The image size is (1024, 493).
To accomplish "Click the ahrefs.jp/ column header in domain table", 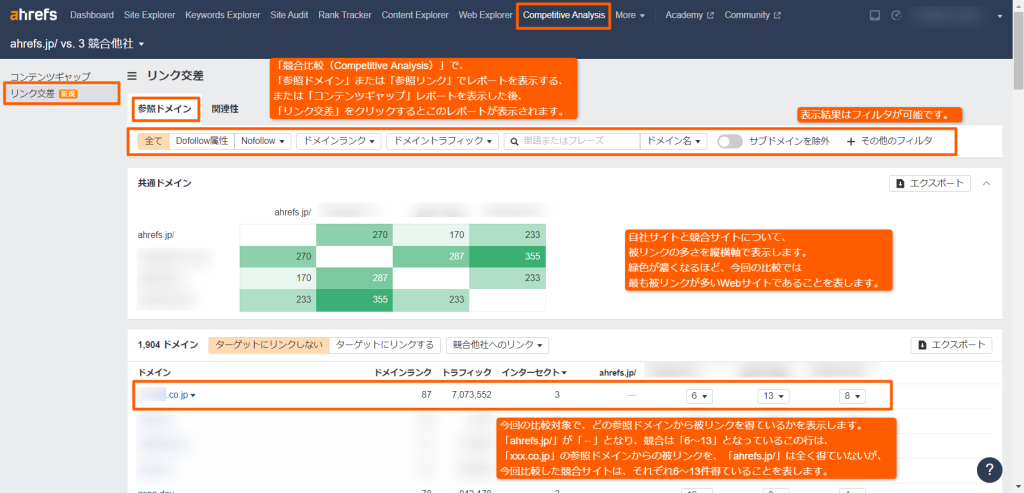I will 617,372.
